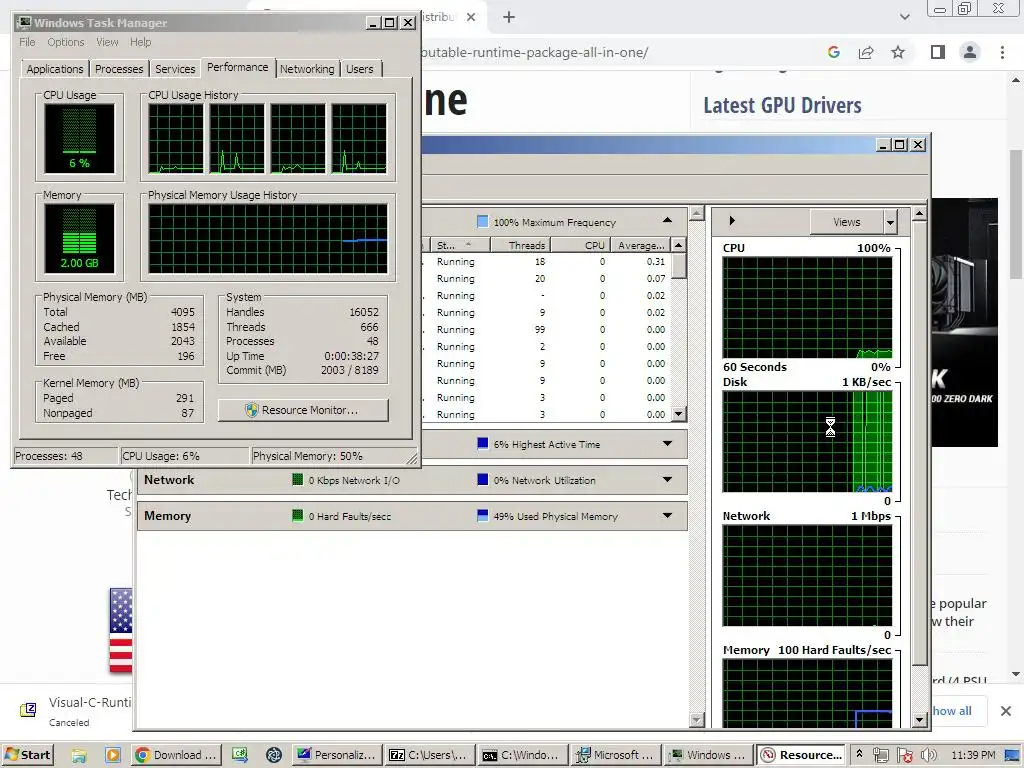The width and height of the screenshot is (1024, 768).
Task: Open Windows Explorer from taskbar
Action: click(79, 755)
